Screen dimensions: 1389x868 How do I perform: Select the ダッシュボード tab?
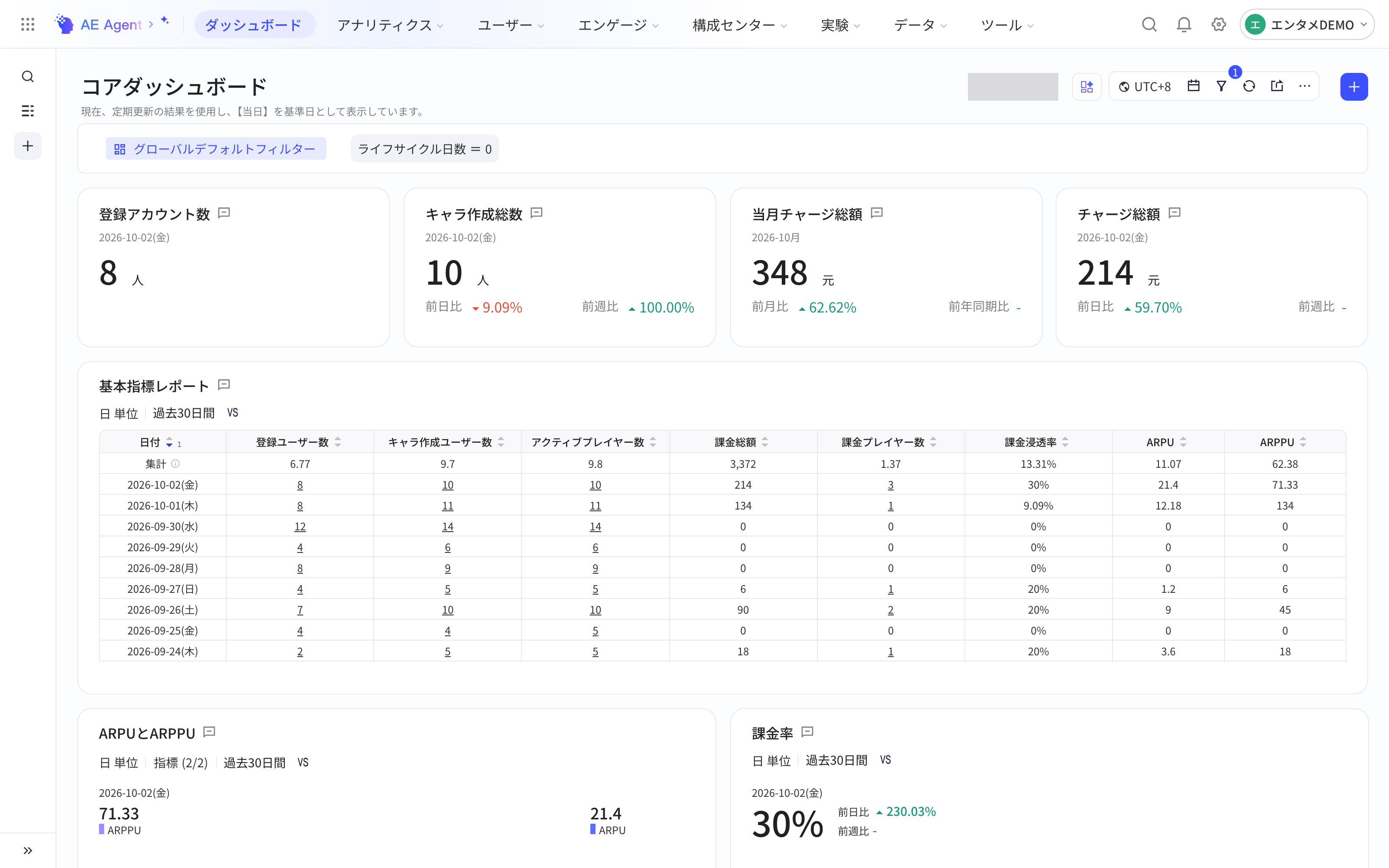coord(254,25)
